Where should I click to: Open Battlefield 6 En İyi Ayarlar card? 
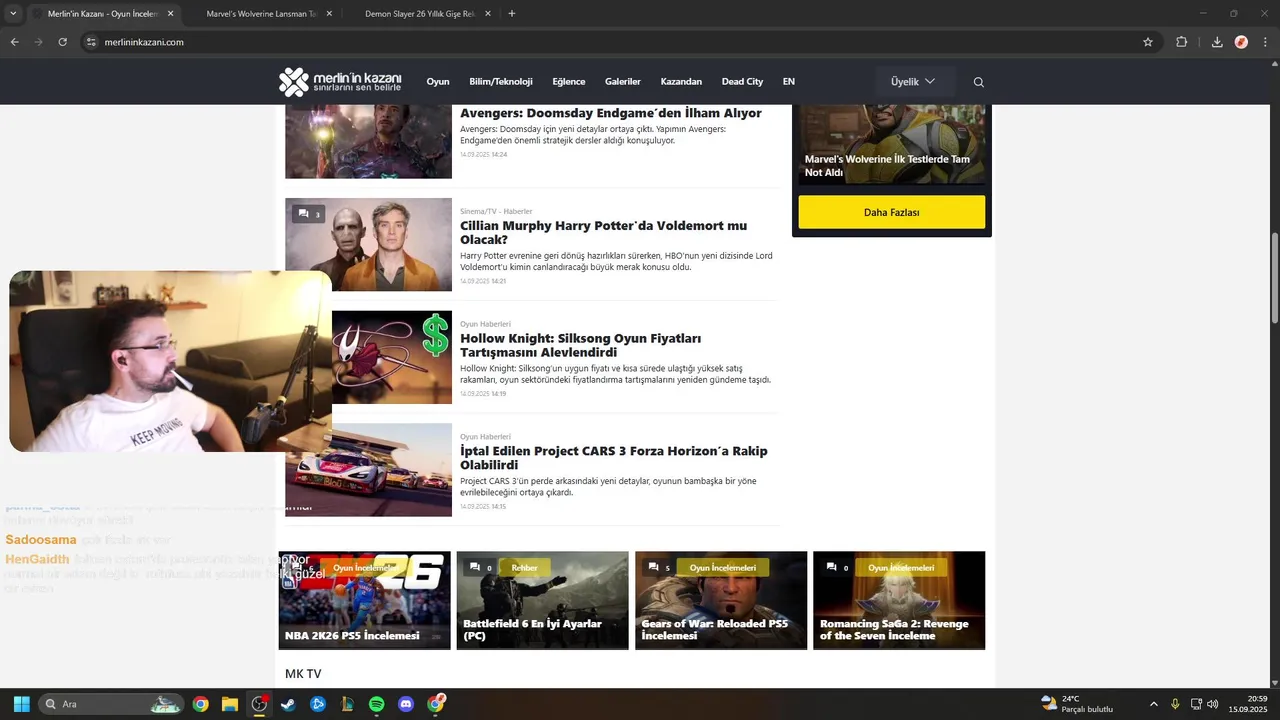[x=542, y=600]
